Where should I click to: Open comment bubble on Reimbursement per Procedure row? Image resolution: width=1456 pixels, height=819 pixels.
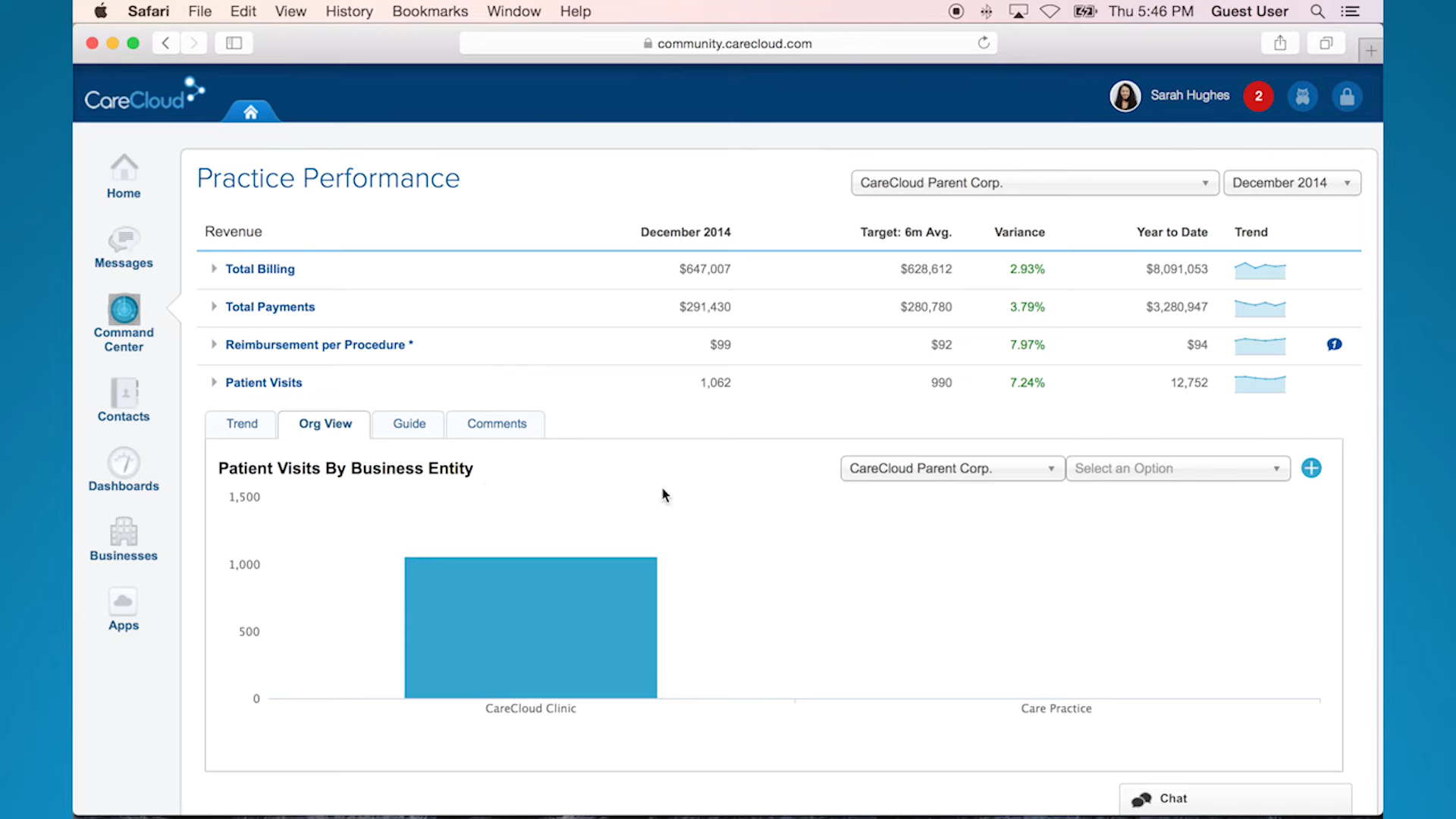coord(1334,344)
